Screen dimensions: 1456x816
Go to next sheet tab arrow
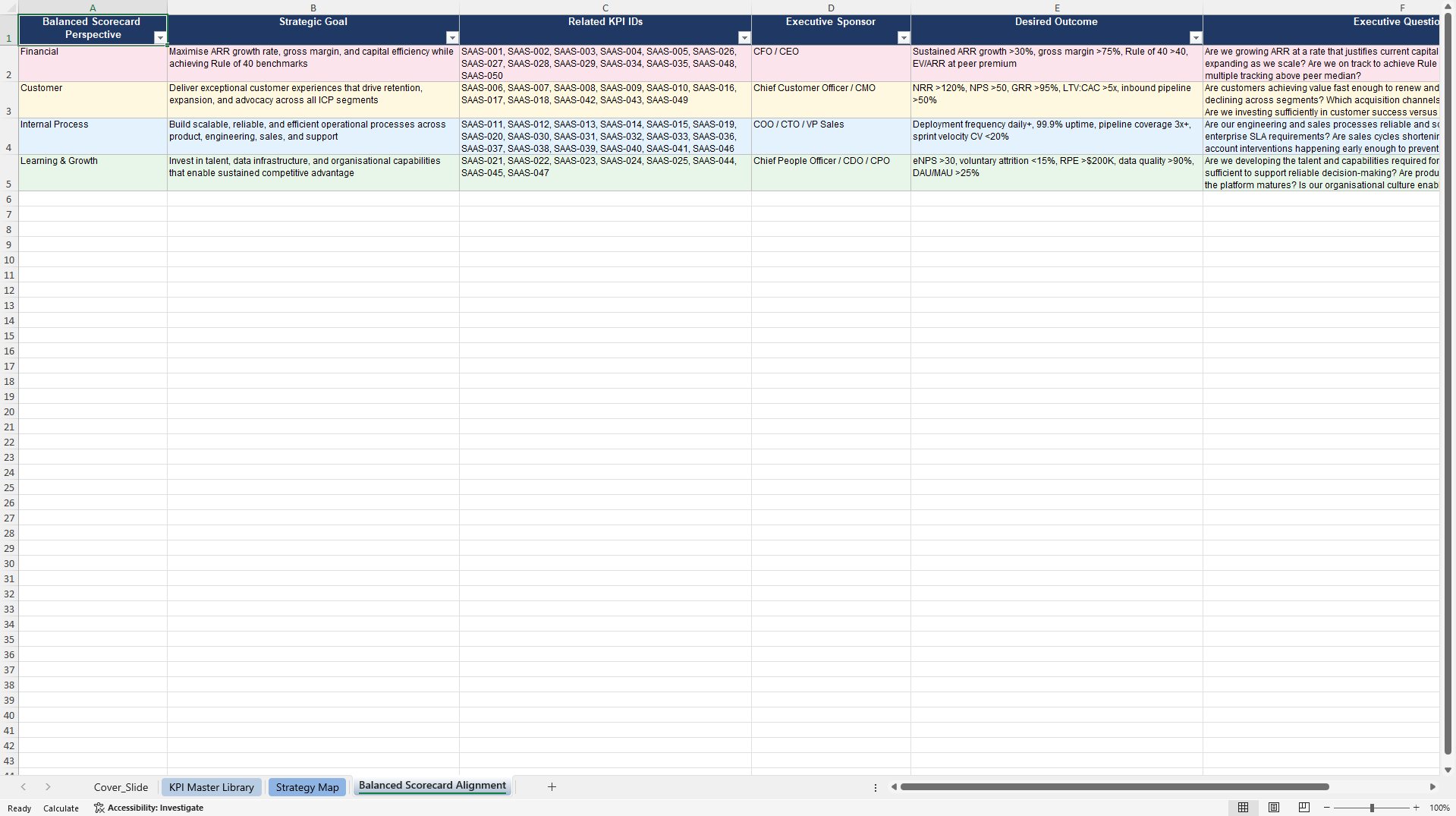point(48,787)
